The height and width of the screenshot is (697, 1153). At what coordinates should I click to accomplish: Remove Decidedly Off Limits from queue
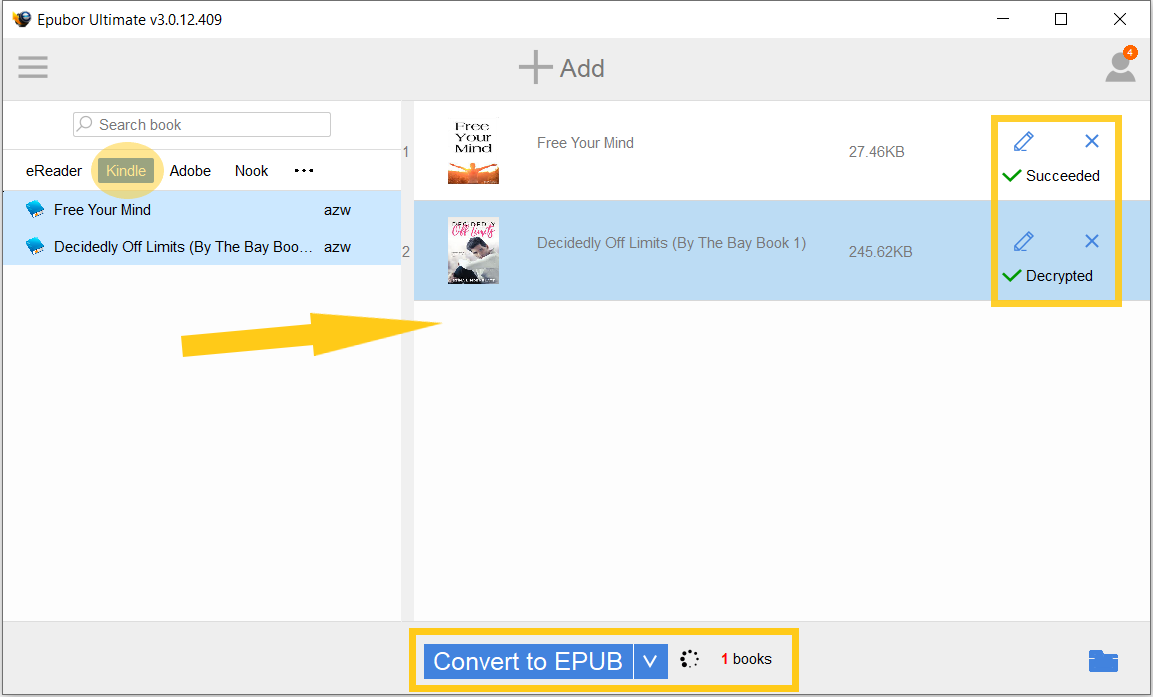click(1092, 241)
